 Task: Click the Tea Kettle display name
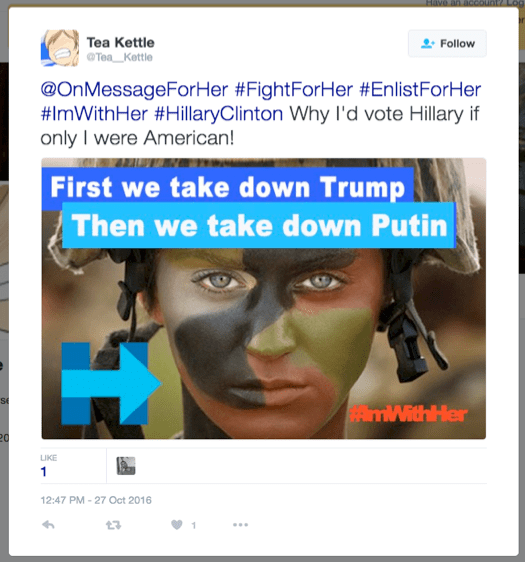120,43
